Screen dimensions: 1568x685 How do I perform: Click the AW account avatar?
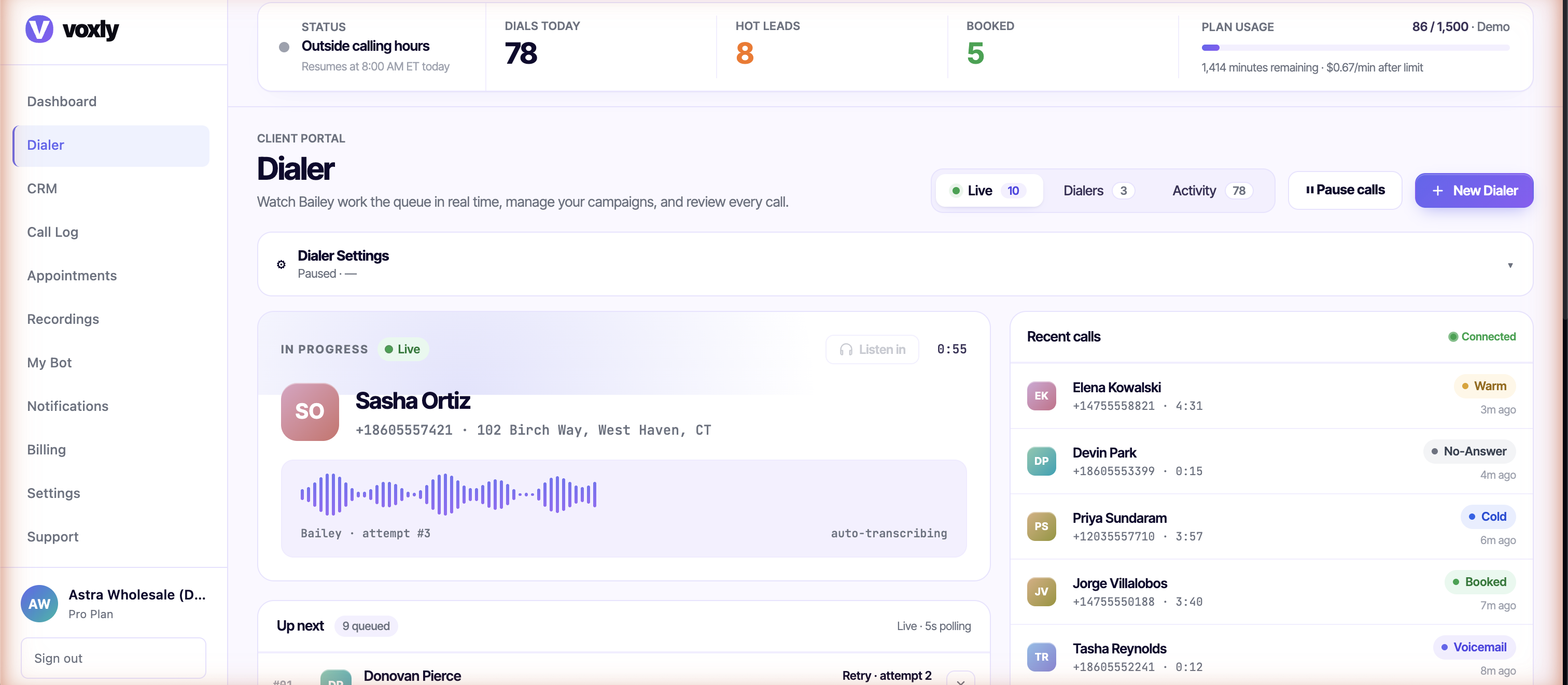tap(39, 604)
